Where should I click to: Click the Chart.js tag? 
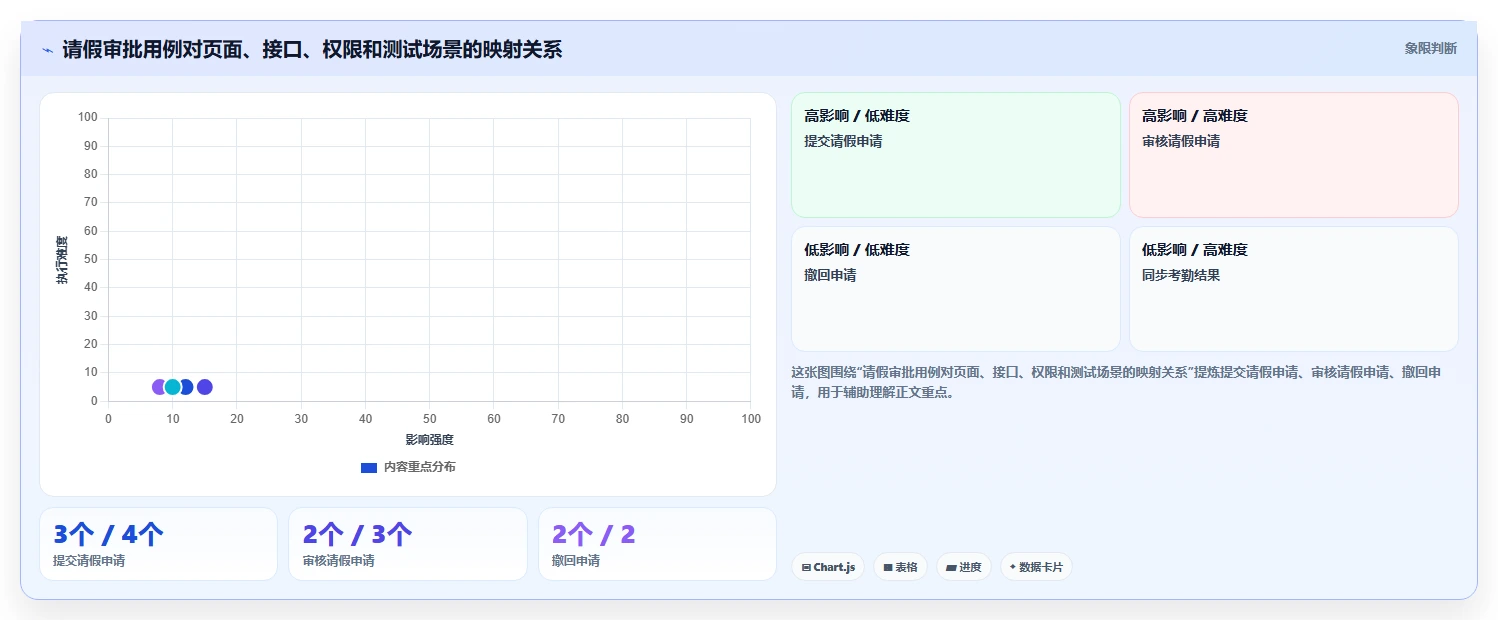click(828, 567)
